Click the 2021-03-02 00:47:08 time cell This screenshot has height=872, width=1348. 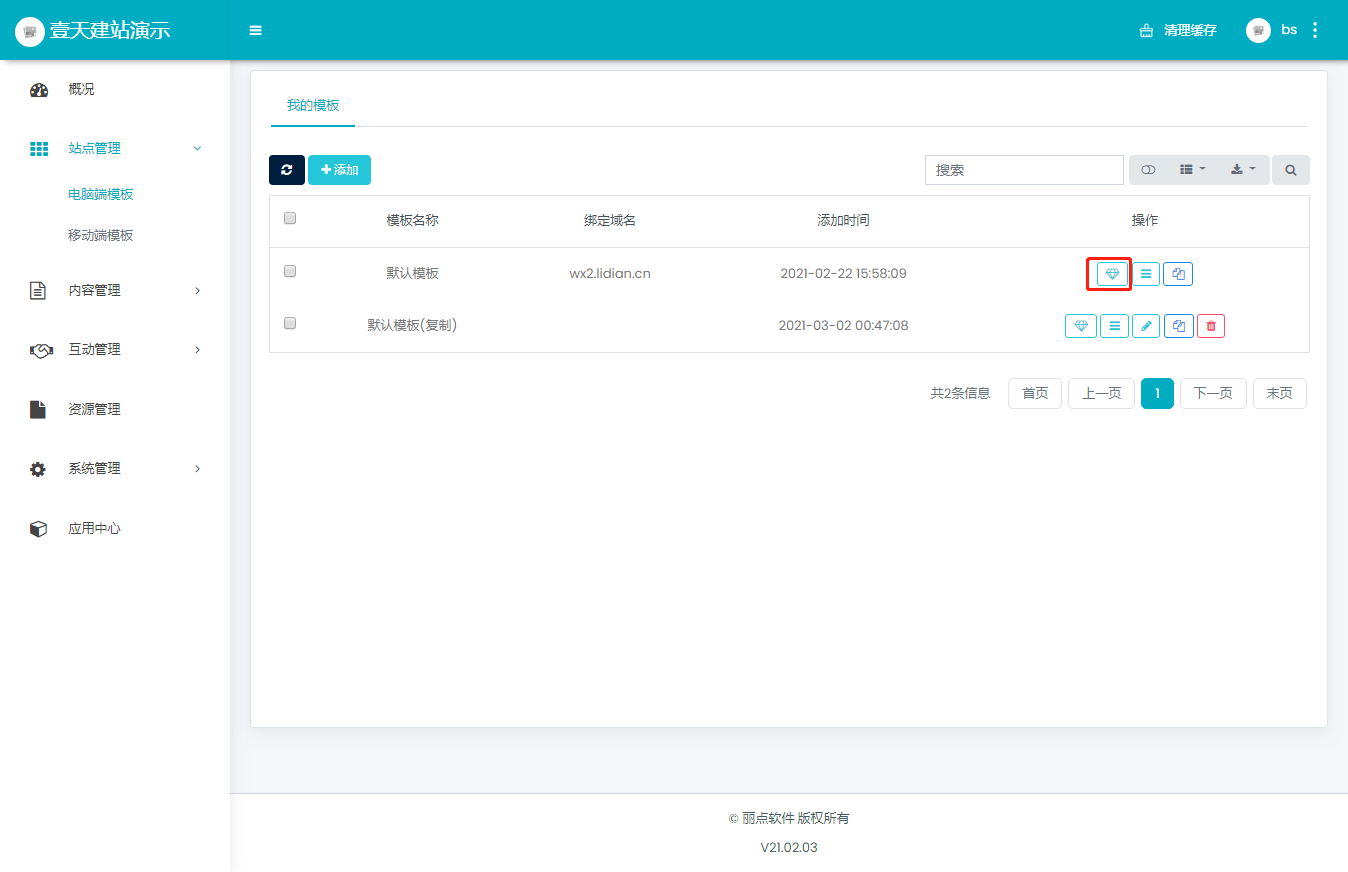pyautogui.click(x=843, y=325)
